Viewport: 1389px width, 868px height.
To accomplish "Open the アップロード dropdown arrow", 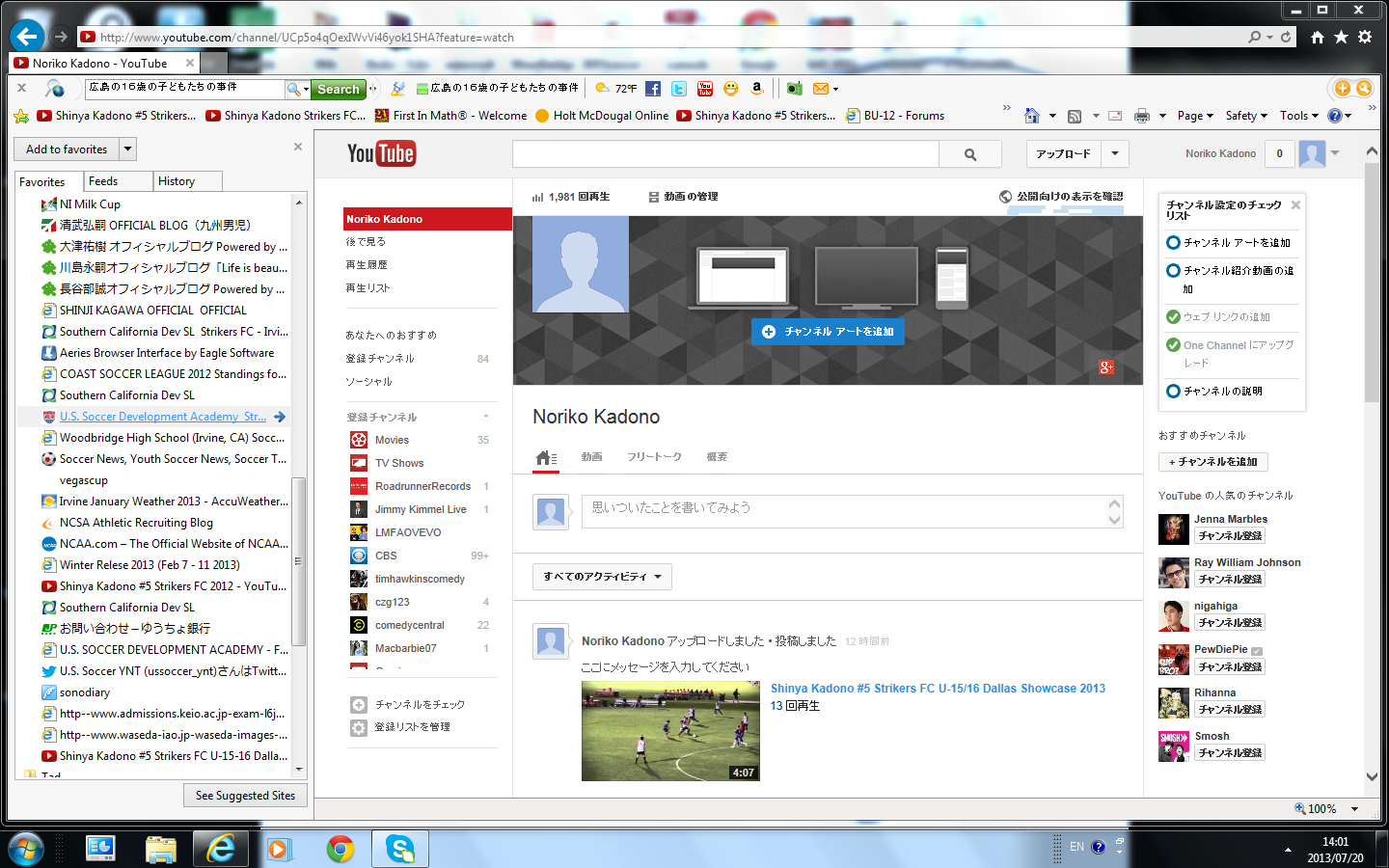I will pos(1115,153).
